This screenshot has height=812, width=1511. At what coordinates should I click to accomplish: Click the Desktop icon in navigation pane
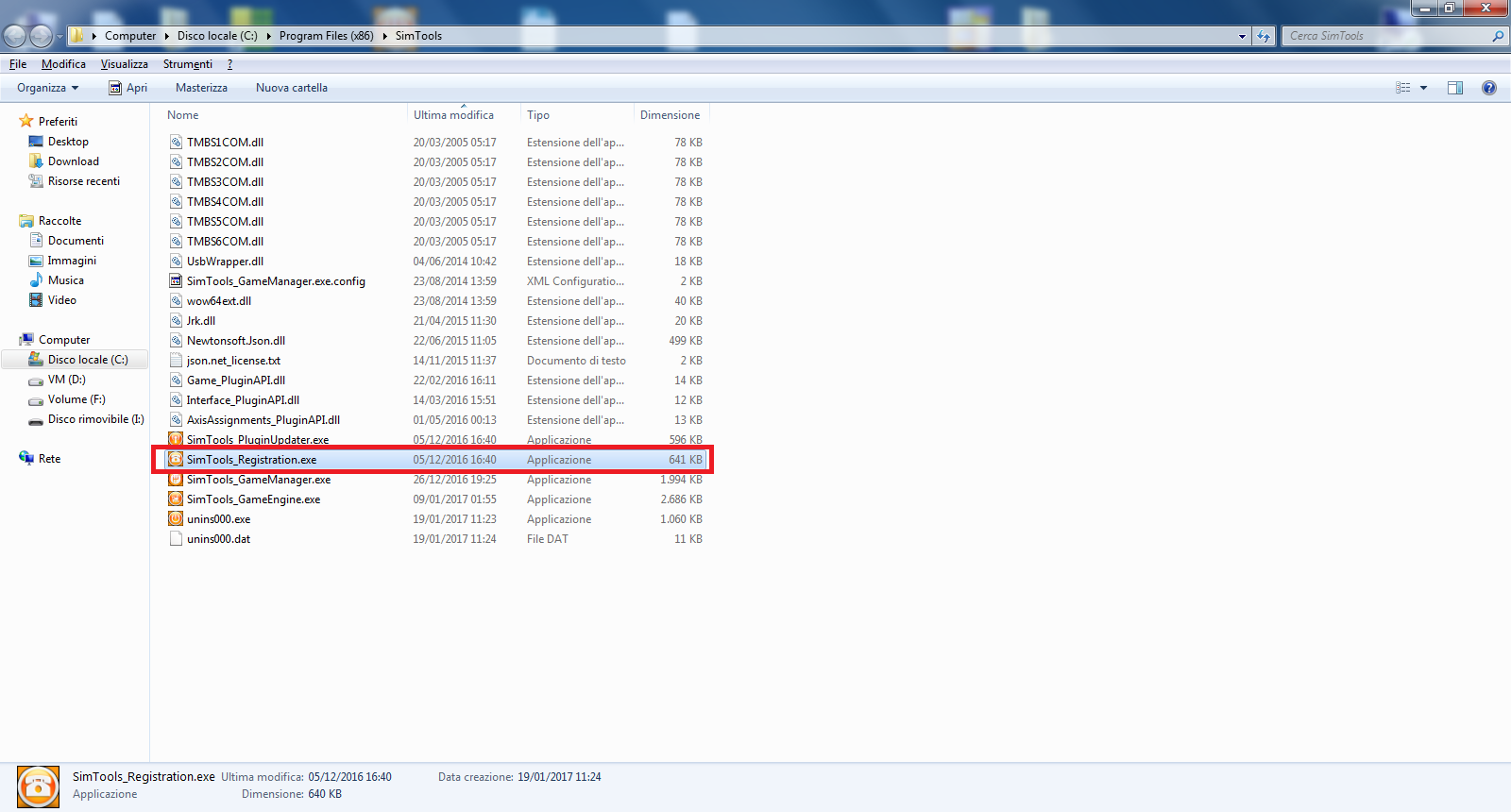pyautogui.click(x=36, y=142)
